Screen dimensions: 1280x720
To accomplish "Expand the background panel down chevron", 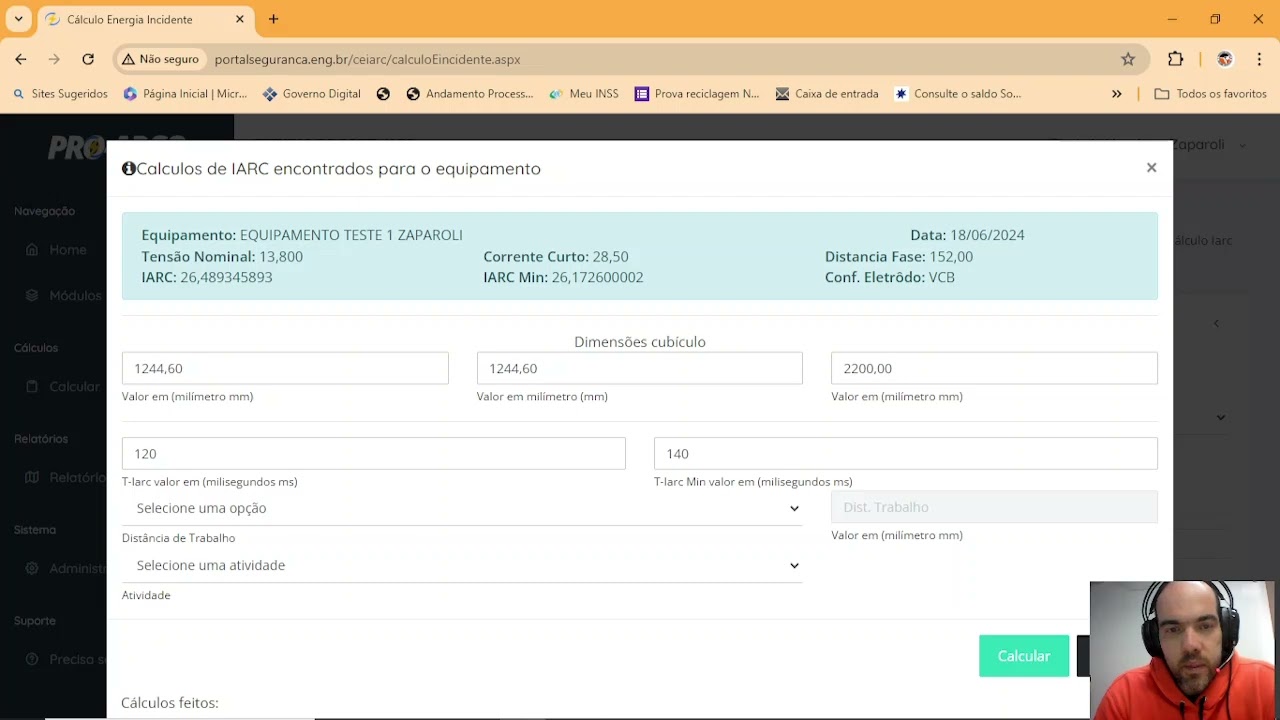I will pyautogui.click(x=1221, y=417).
